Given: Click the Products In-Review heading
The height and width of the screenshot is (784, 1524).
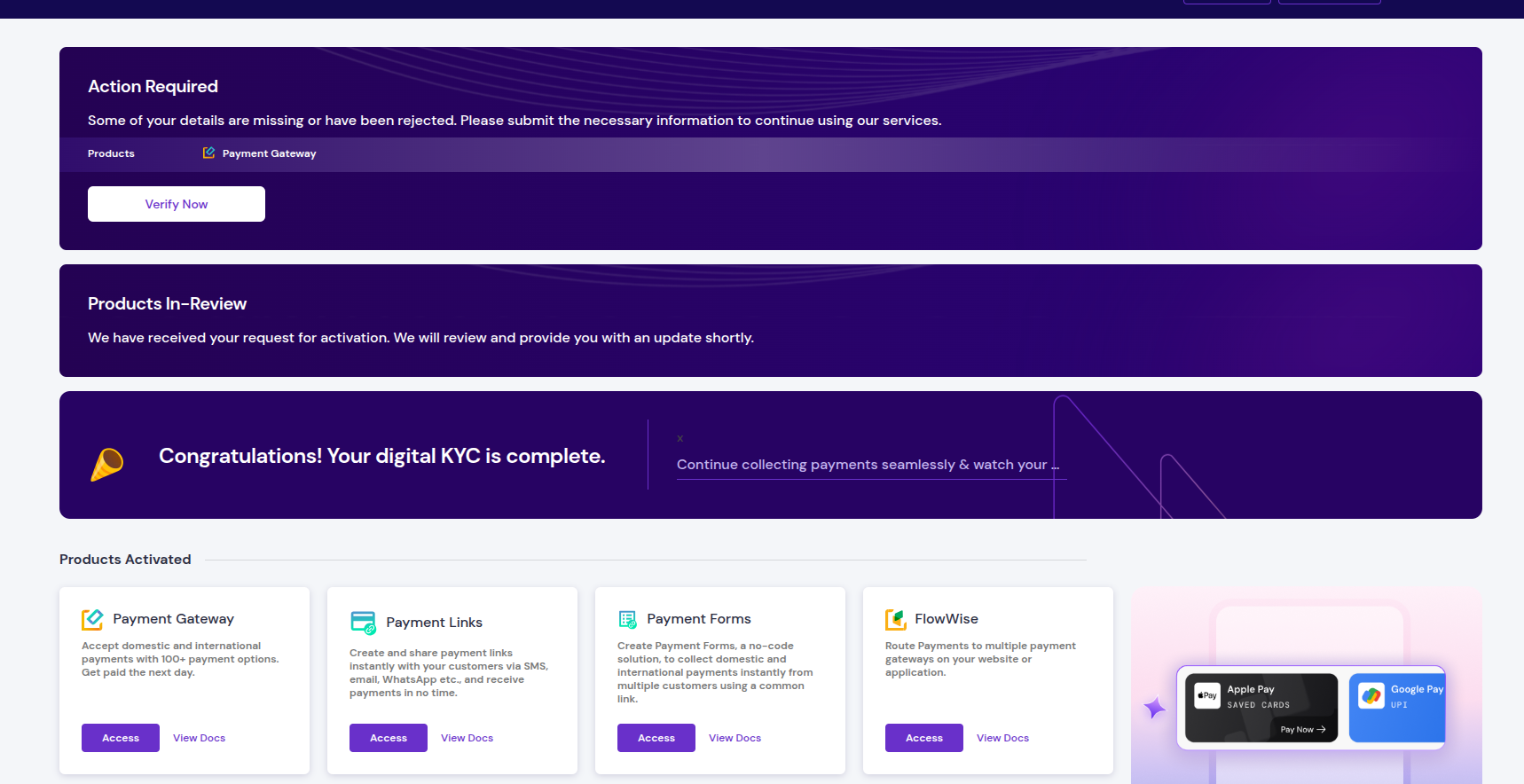Looking at the screenshot, I should (167, 303).
